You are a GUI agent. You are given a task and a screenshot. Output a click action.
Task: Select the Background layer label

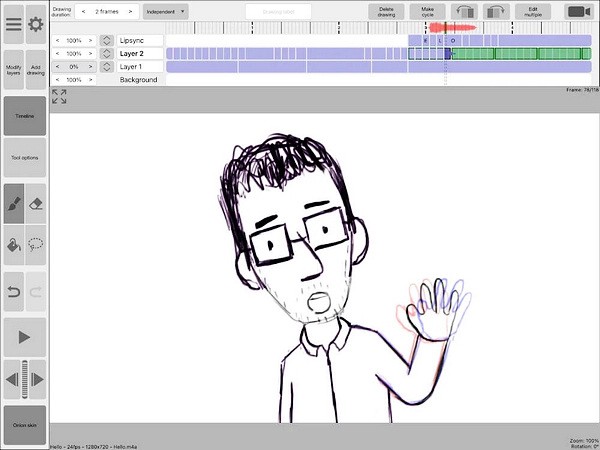pyautogui.click(x=139, y=79)
